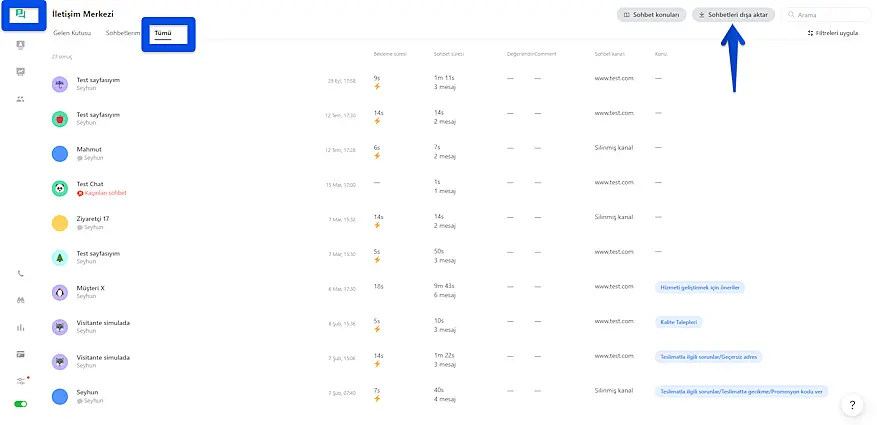Switch to the Gelen Kutusu tab
877x425 pixels.
coord(72,33)
